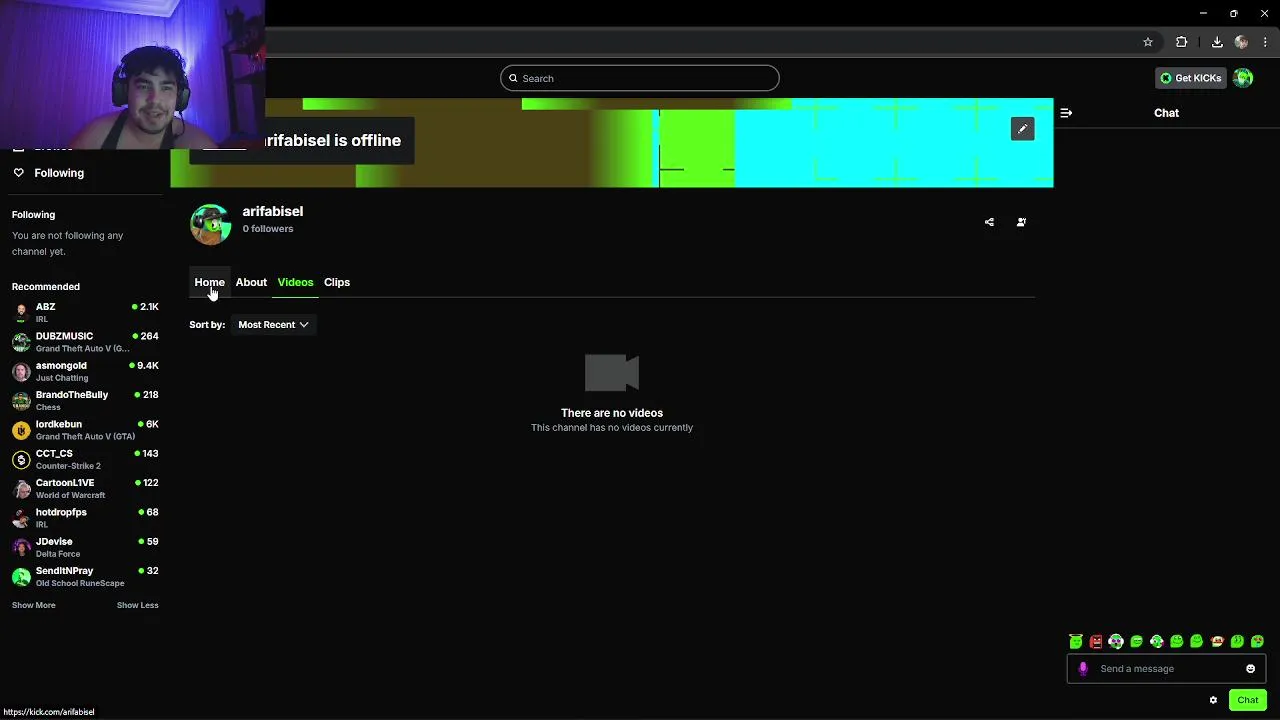The width and height of the screenshot is (1280, 720).
Task: Click Show Less in Recommended
Action: (137, 605)
